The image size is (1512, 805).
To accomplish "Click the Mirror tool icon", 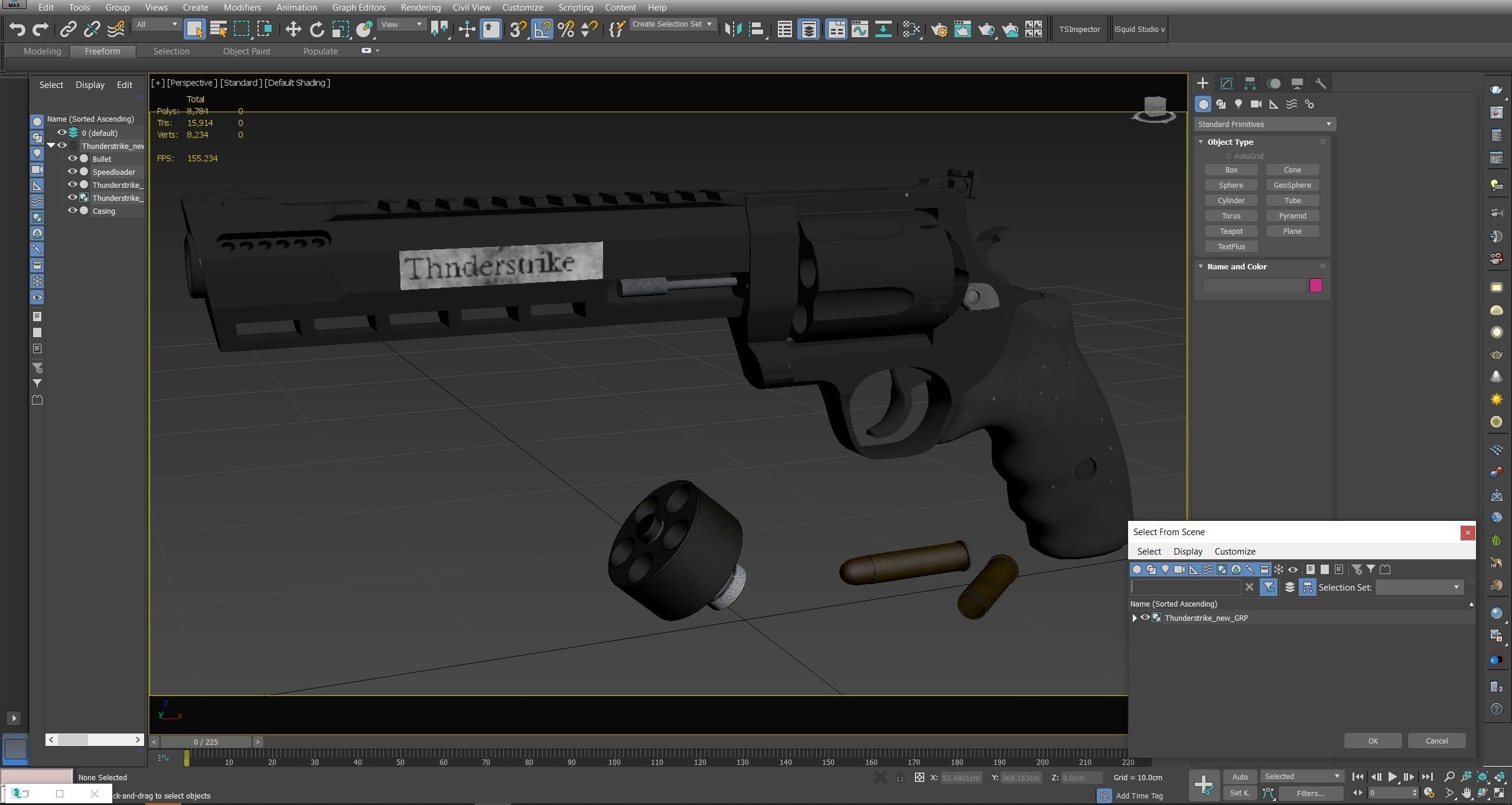I will click(x=733, y=29).
